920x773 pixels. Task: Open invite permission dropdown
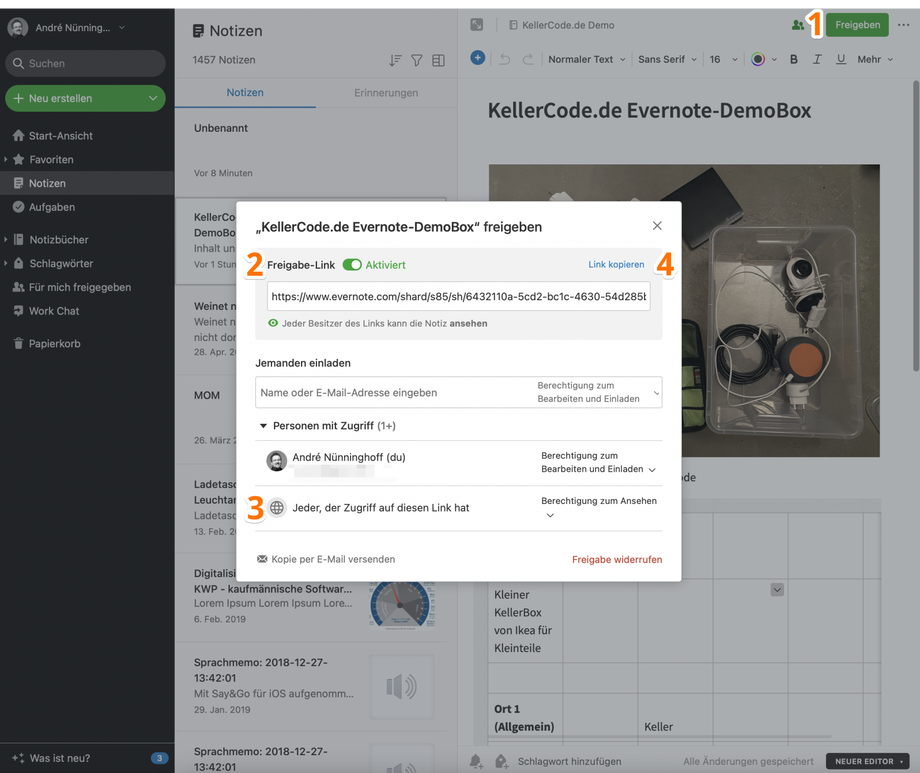598,392
